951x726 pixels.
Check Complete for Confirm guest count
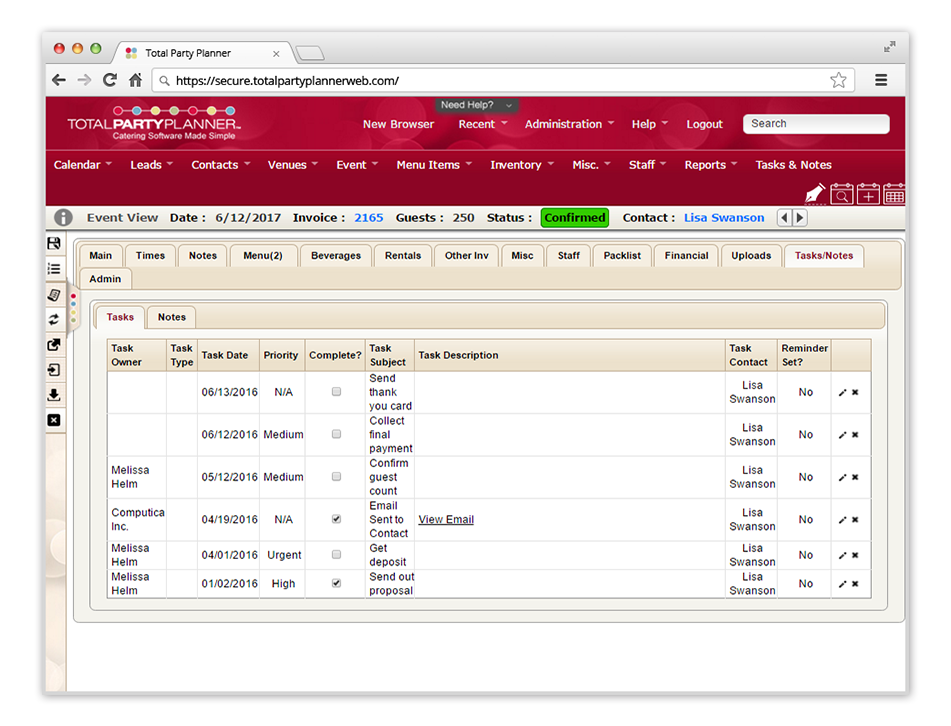click(336, 477)
